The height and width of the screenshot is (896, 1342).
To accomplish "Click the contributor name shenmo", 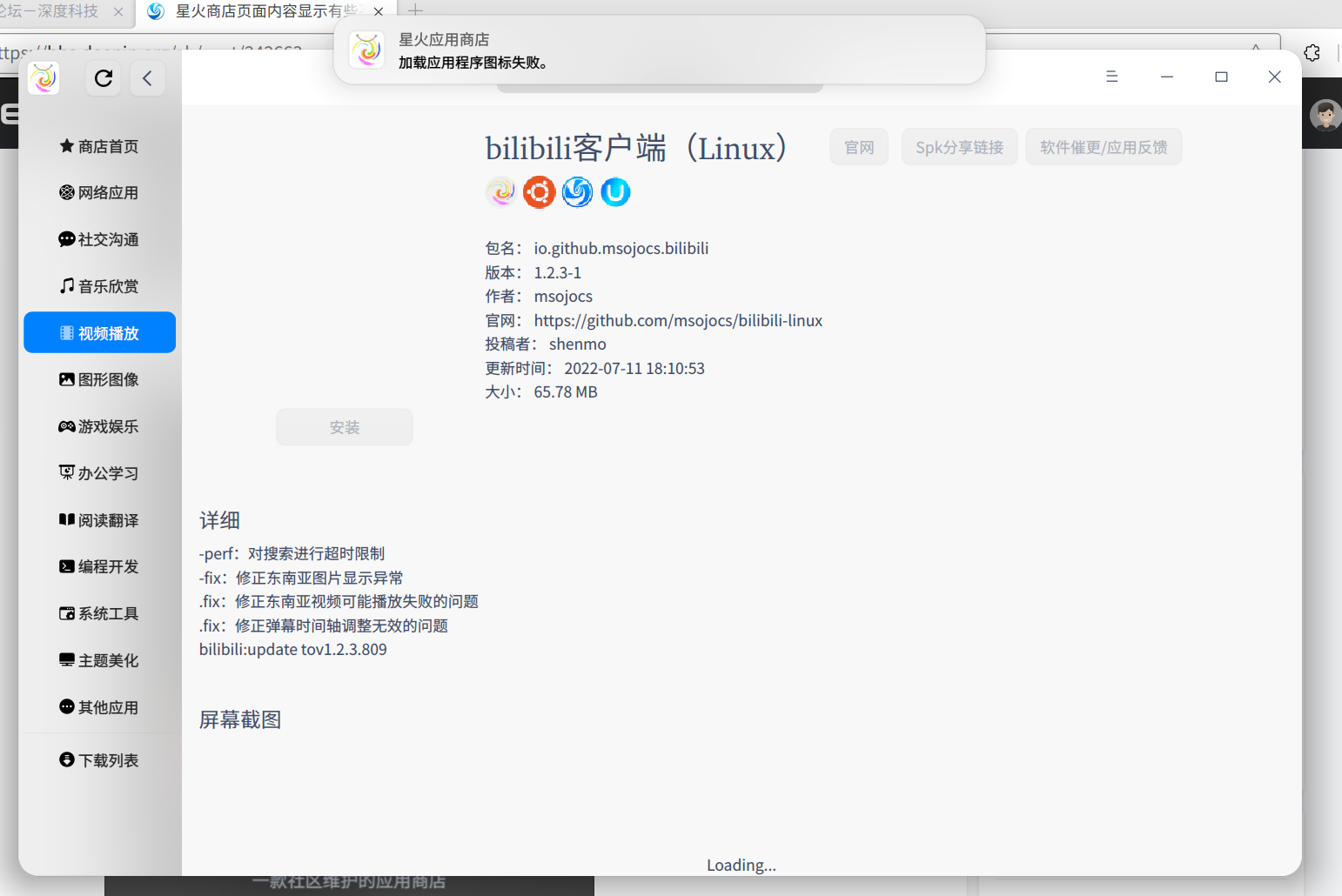I will [x=578, y=344].
